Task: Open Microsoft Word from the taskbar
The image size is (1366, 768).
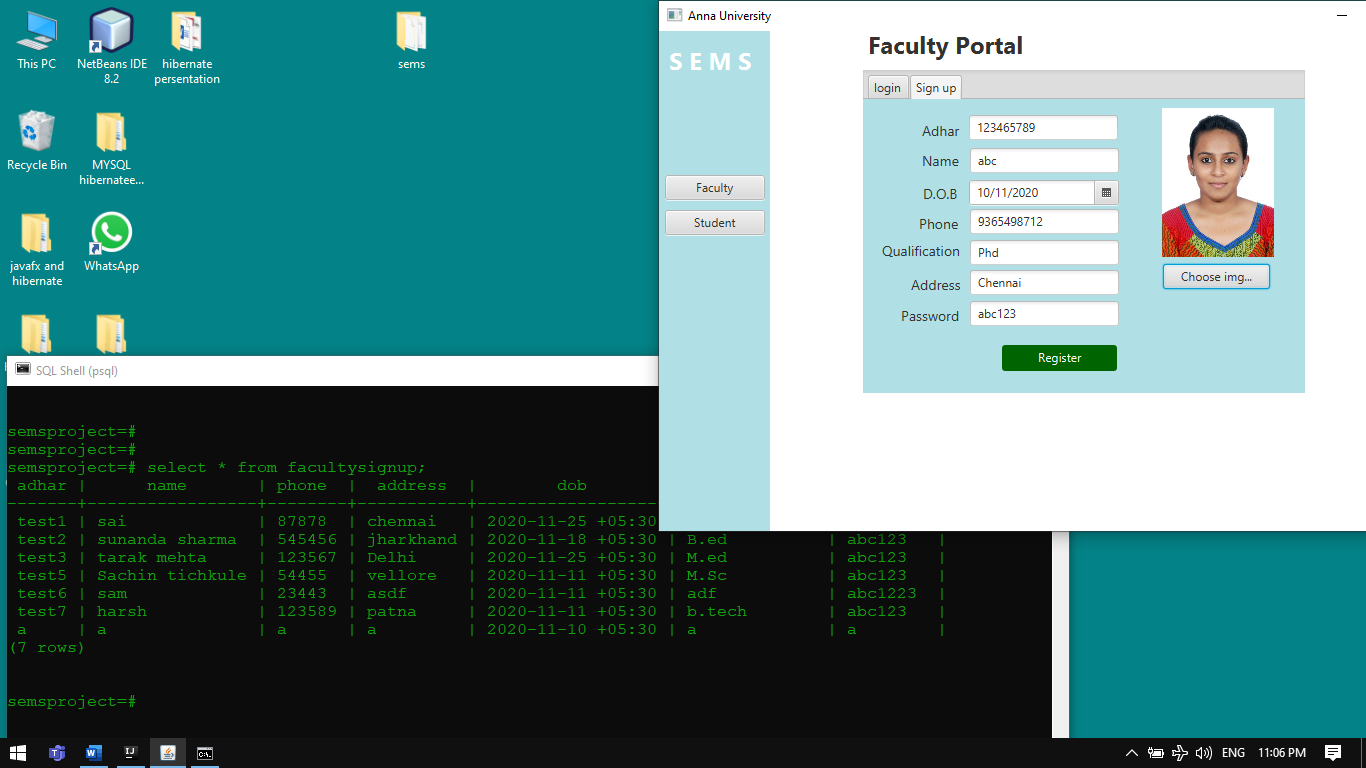Action: [x=94, y=753]
